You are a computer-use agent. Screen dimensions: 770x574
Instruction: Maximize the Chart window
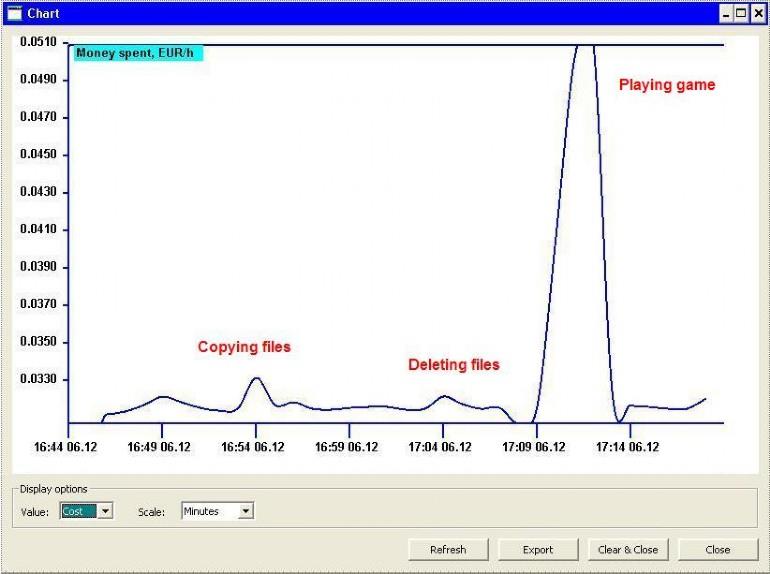click(x=741, y=14)
